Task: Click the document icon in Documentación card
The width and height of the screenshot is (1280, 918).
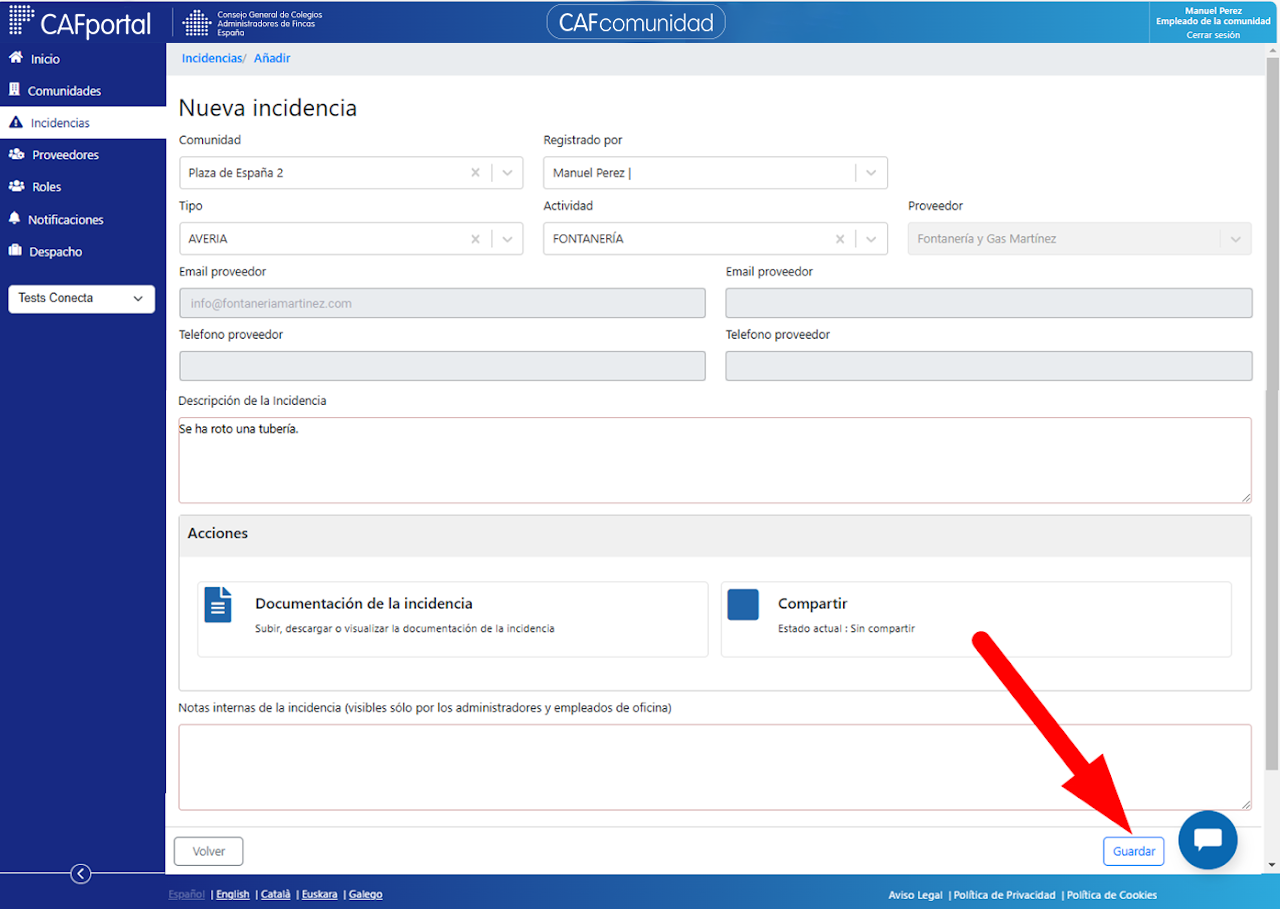Action: pos(218,605)
